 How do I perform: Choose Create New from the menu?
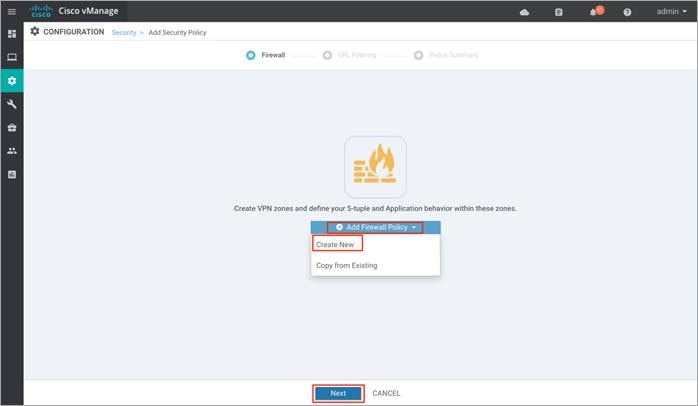tap(335, 244)
